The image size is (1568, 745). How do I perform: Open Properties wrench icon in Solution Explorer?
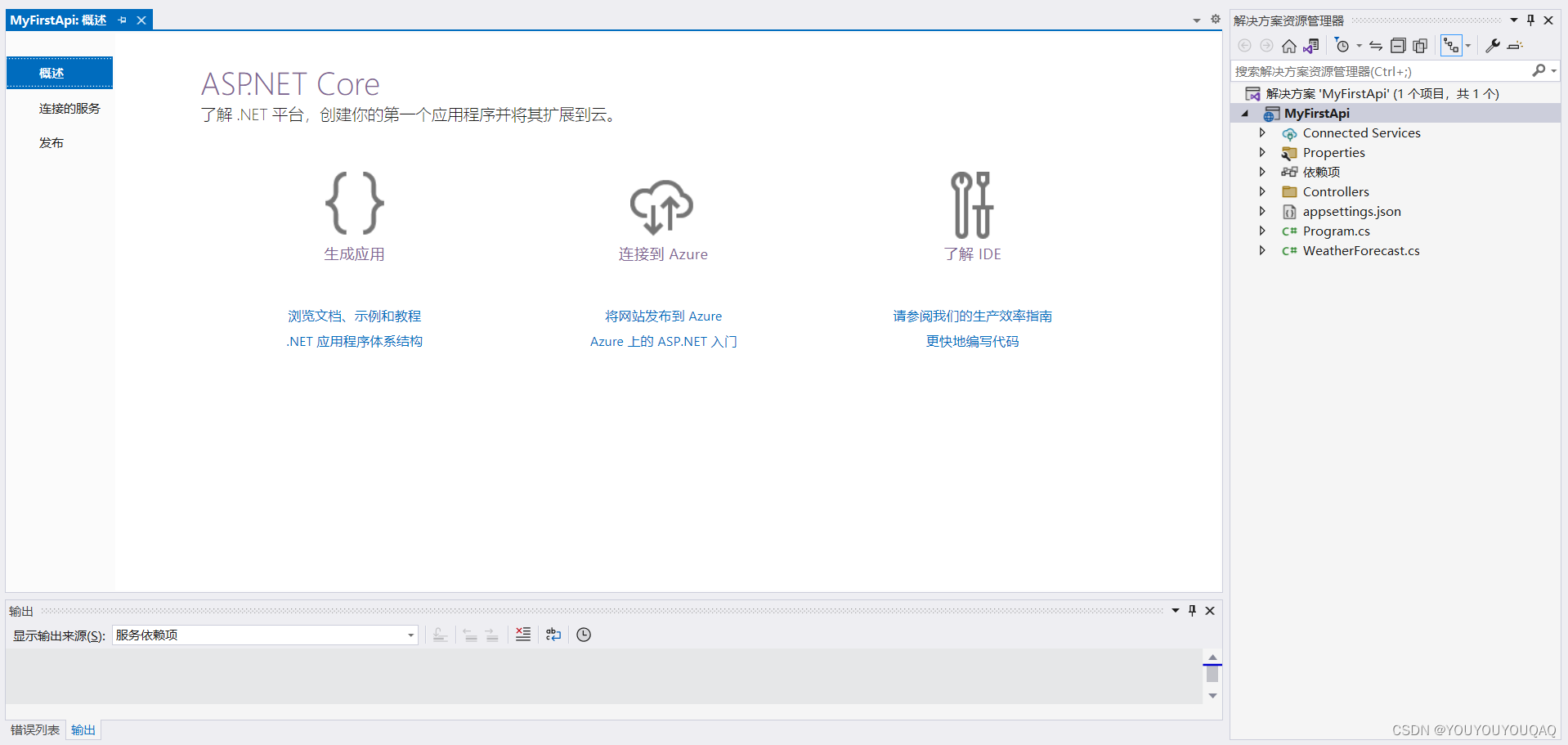(x=1493, y=46)
